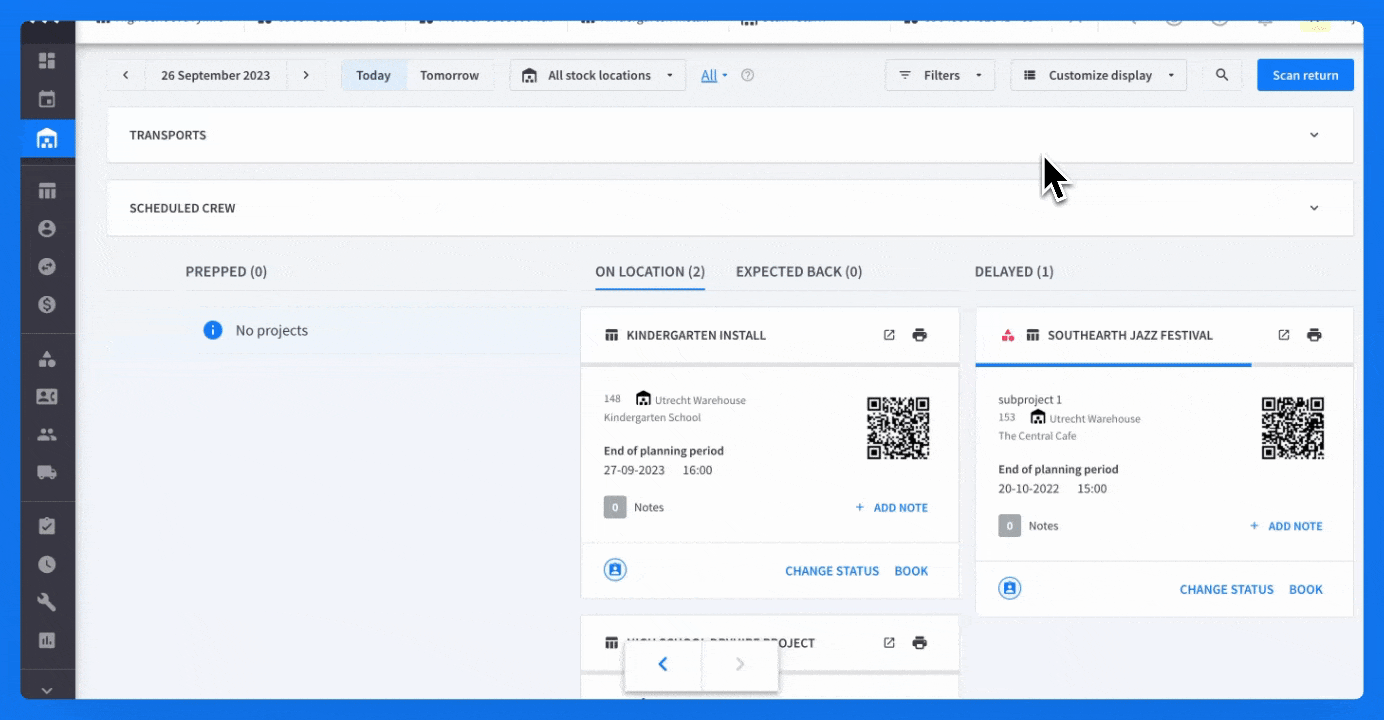Viewport: 1384px width, 720px height.
Task: Select the Tomorrow toggle button
Action: tap(449, 75)
